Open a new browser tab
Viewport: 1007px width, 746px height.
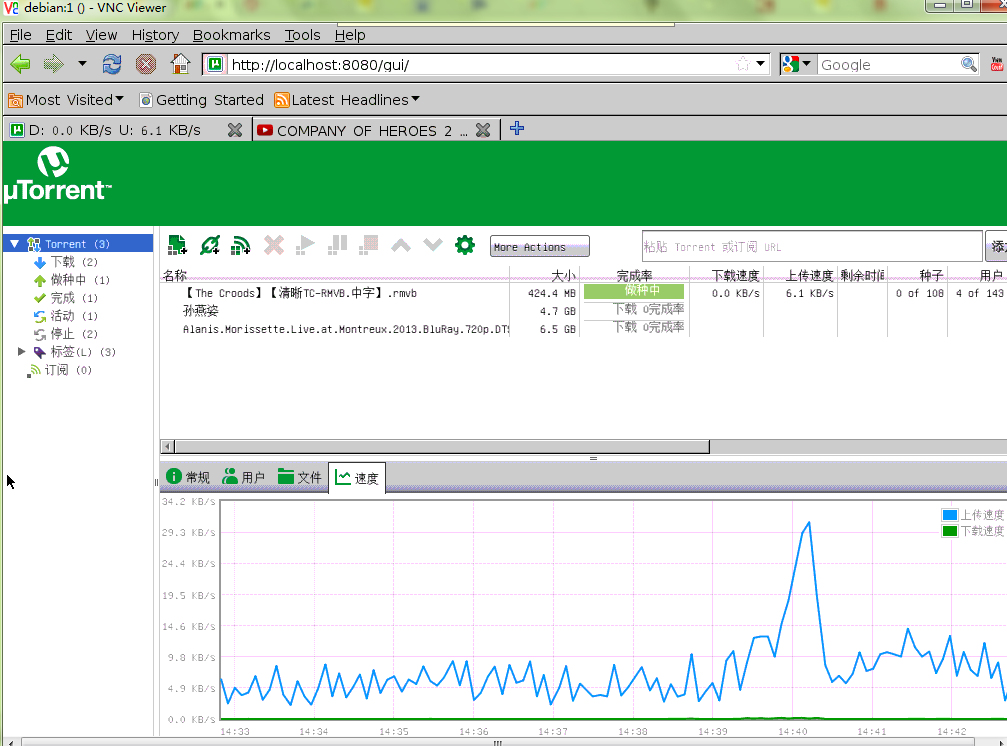point(517,129)
